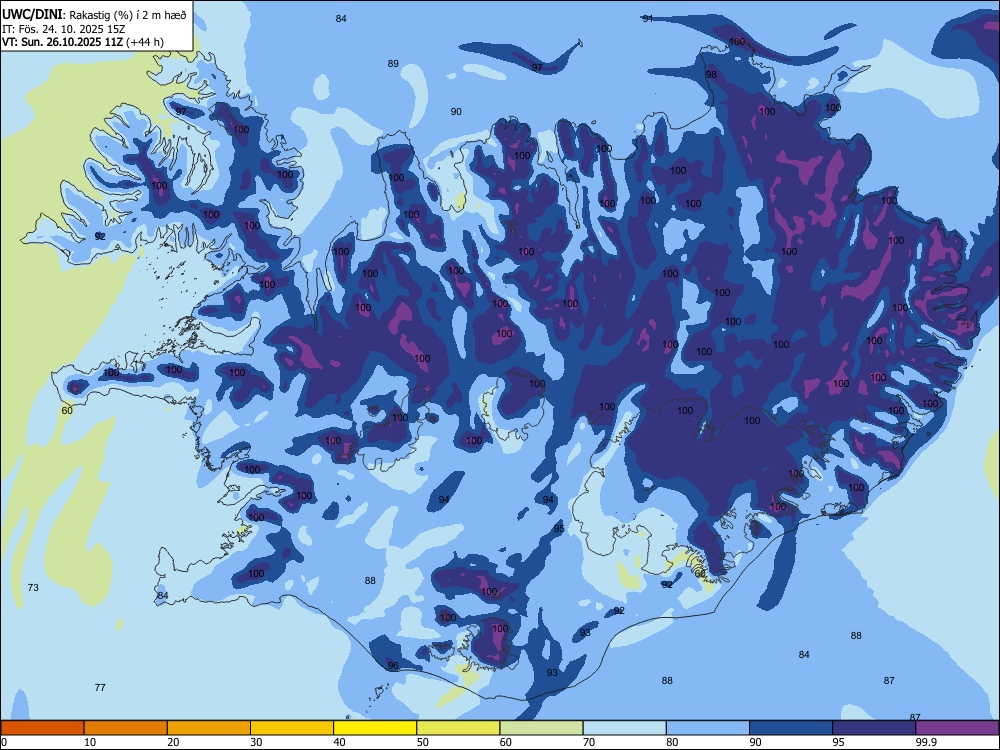Click the '0' legend scale label
This screenshot has width=1000, height=750.
(x=4, y=742)
